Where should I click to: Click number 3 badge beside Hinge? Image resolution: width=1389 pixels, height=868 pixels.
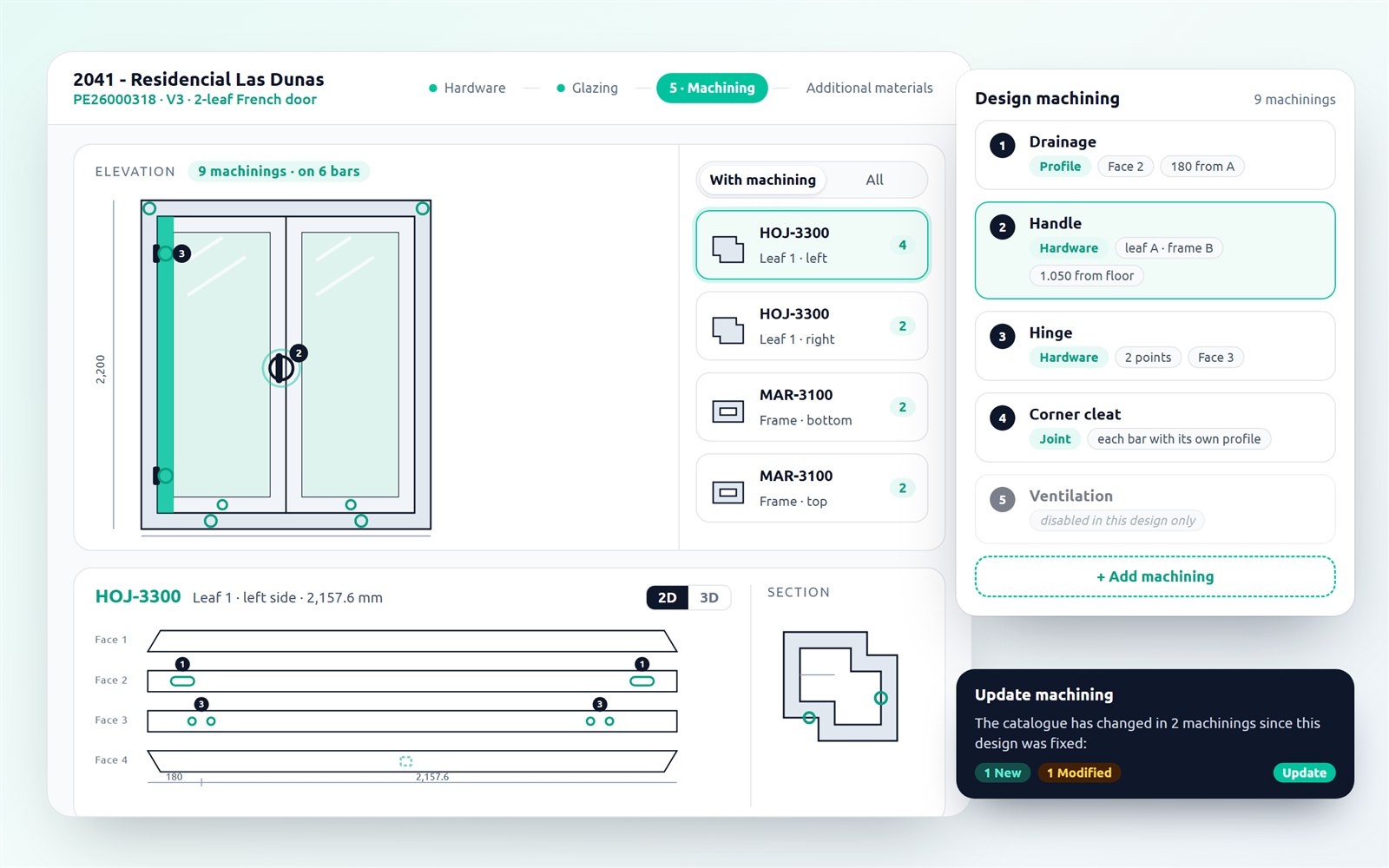(1002, 337)
